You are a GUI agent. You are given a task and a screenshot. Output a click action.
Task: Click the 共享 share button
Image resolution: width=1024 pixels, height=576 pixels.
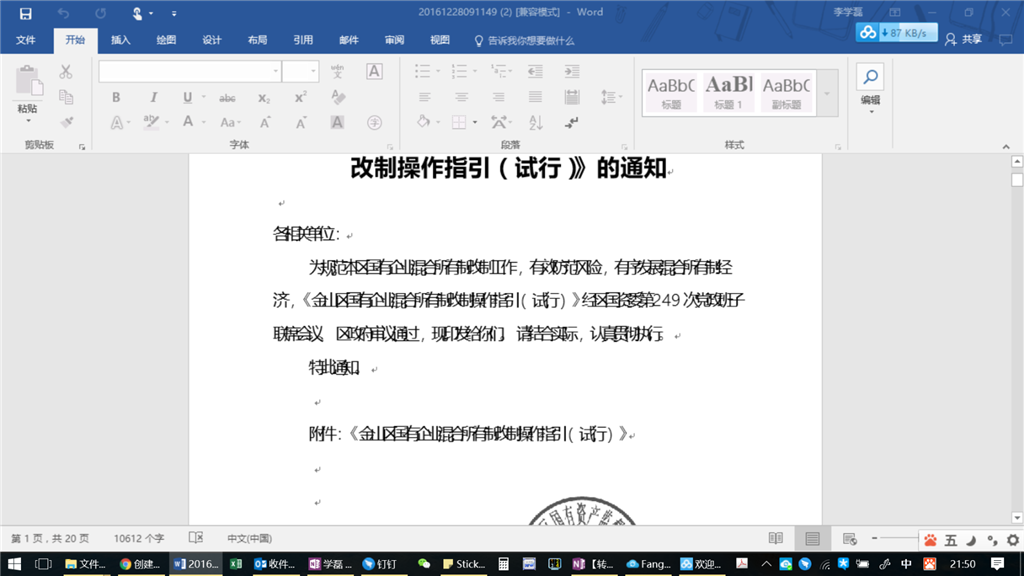[x=963, y=40]
